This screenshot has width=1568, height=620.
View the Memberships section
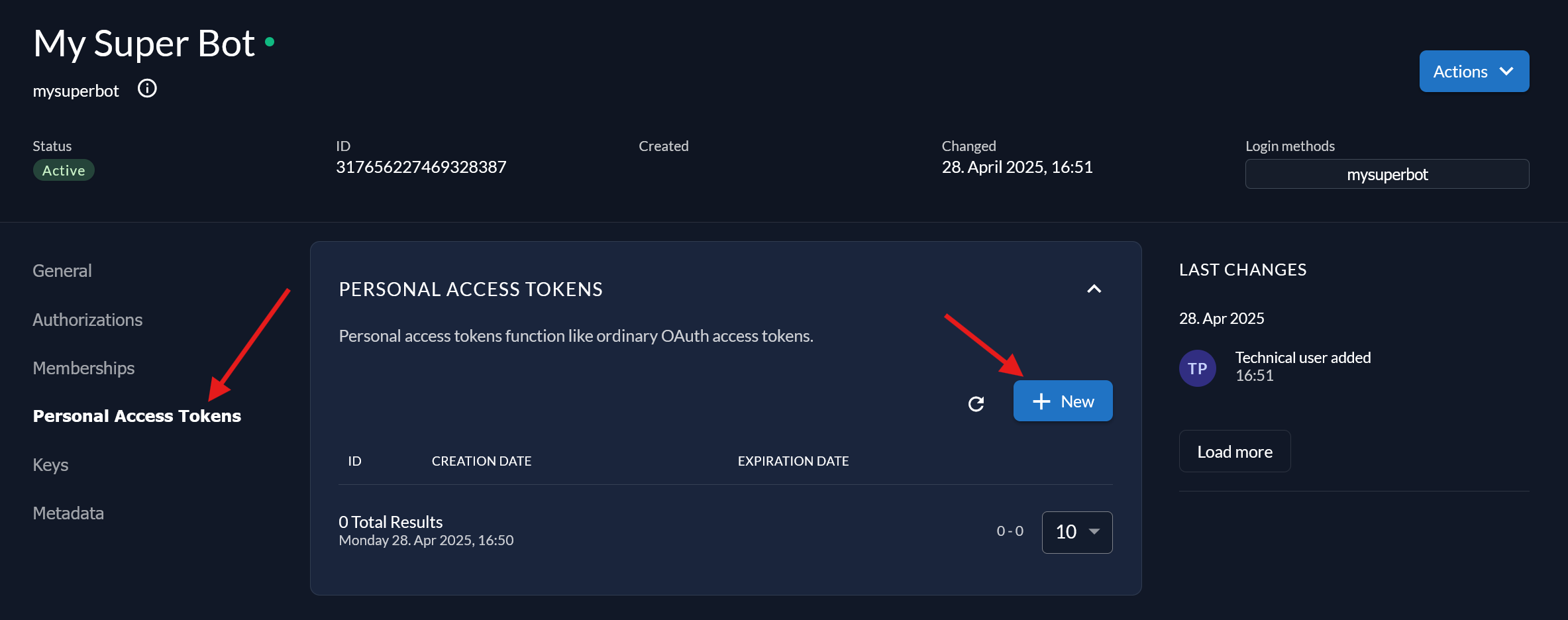pos(83,368)
